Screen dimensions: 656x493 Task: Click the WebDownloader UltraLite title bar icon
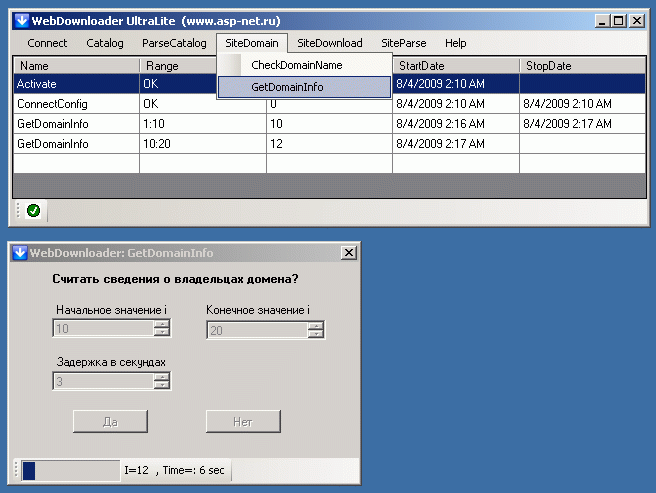(x=21, y=21)
